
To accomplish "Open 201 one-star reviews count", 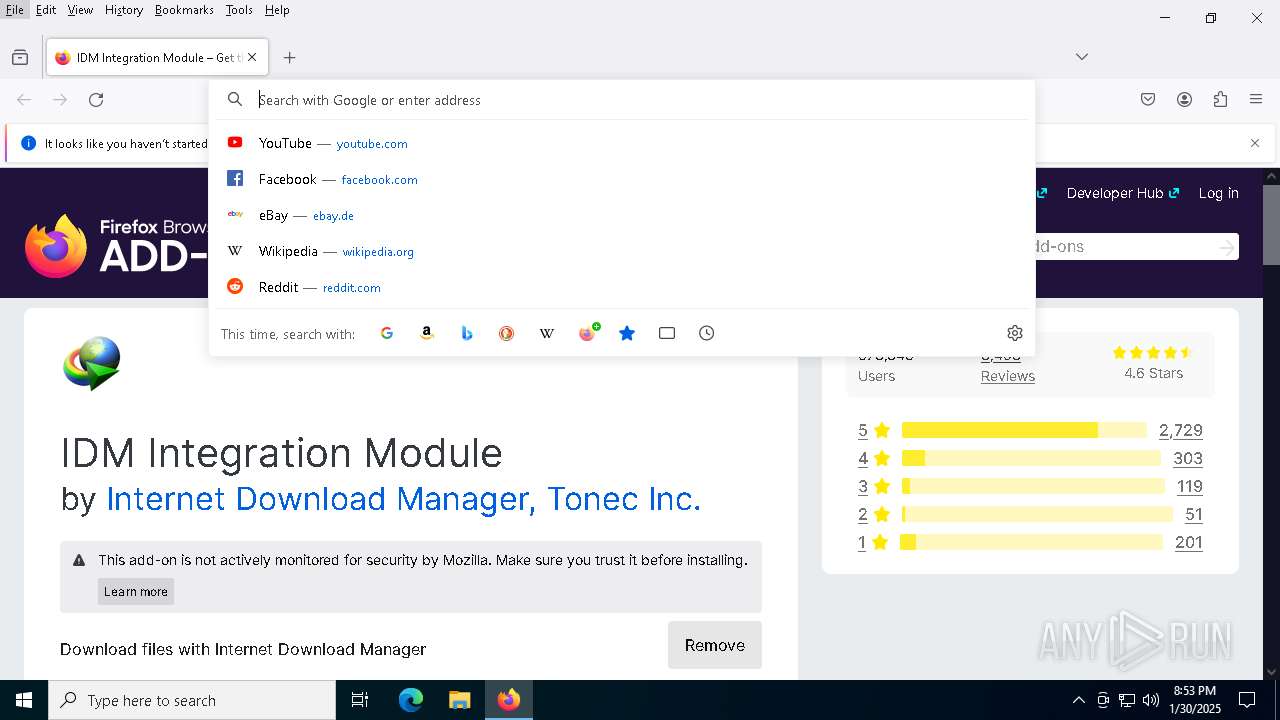I will click(x=1189, y=542).
